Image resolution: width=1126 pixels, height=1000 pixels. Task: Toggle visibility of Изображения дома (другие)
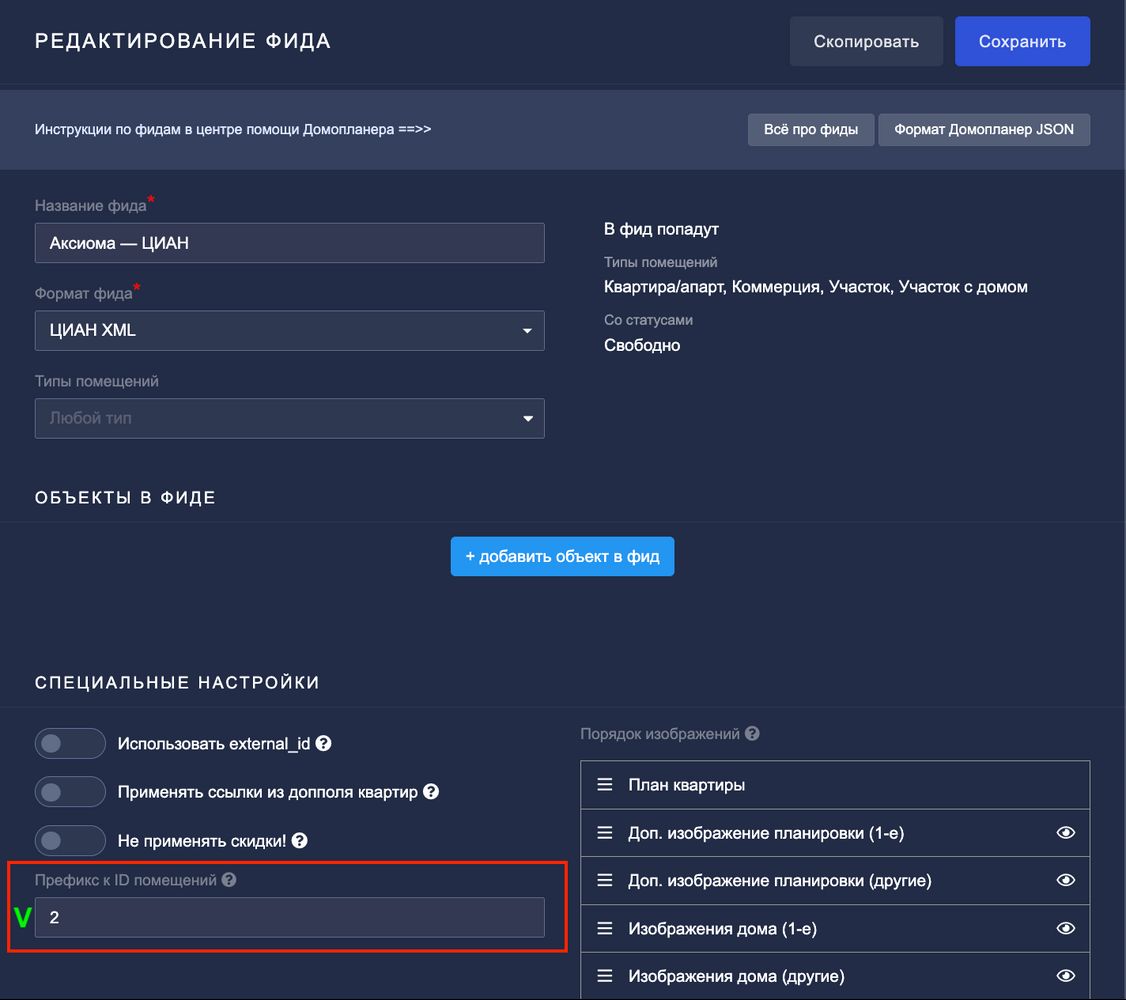tap(1066, 976)
